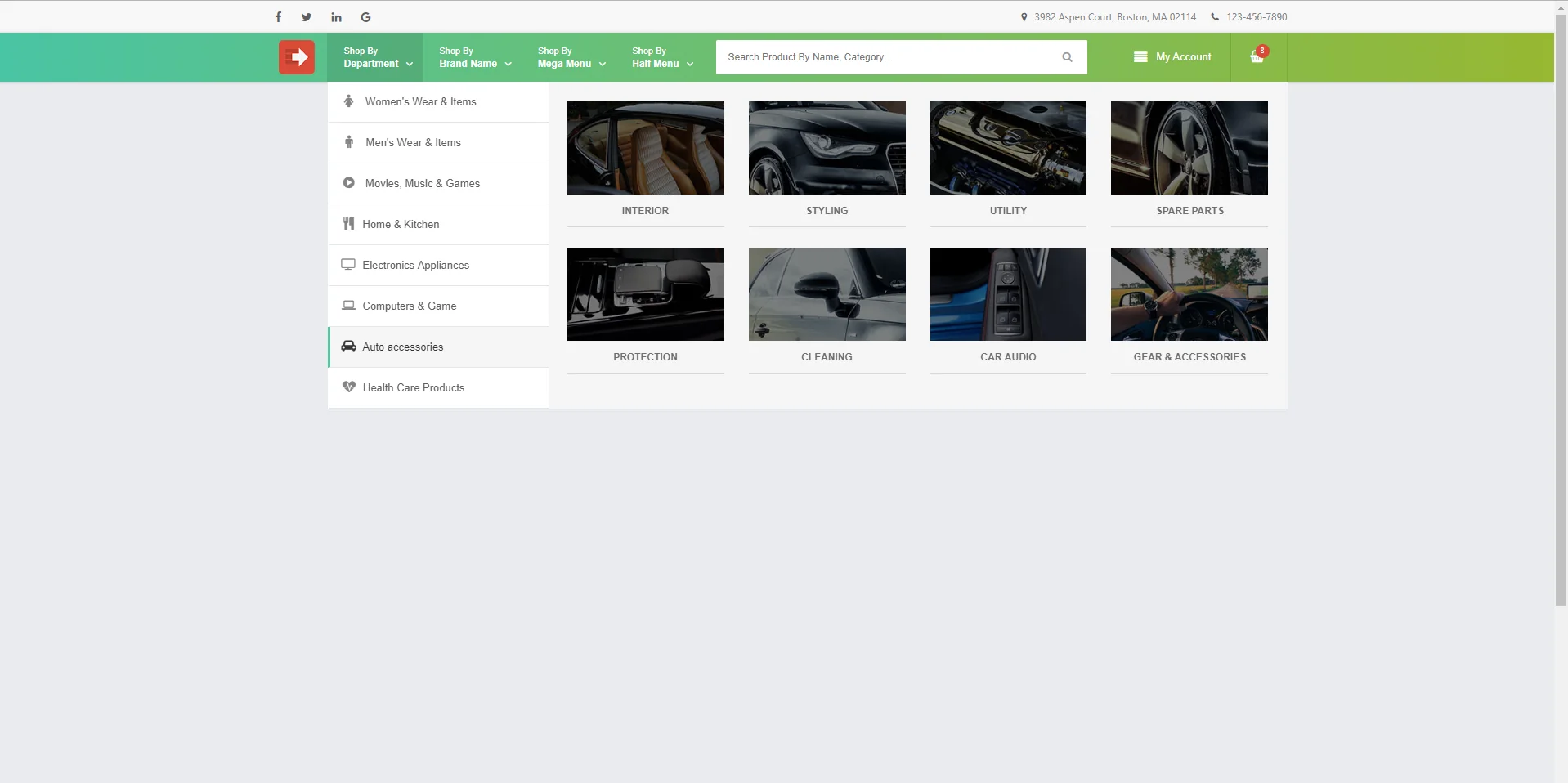Click the red arrow site logo
The height and width of the screenshot is (783, 1568).
296,57
